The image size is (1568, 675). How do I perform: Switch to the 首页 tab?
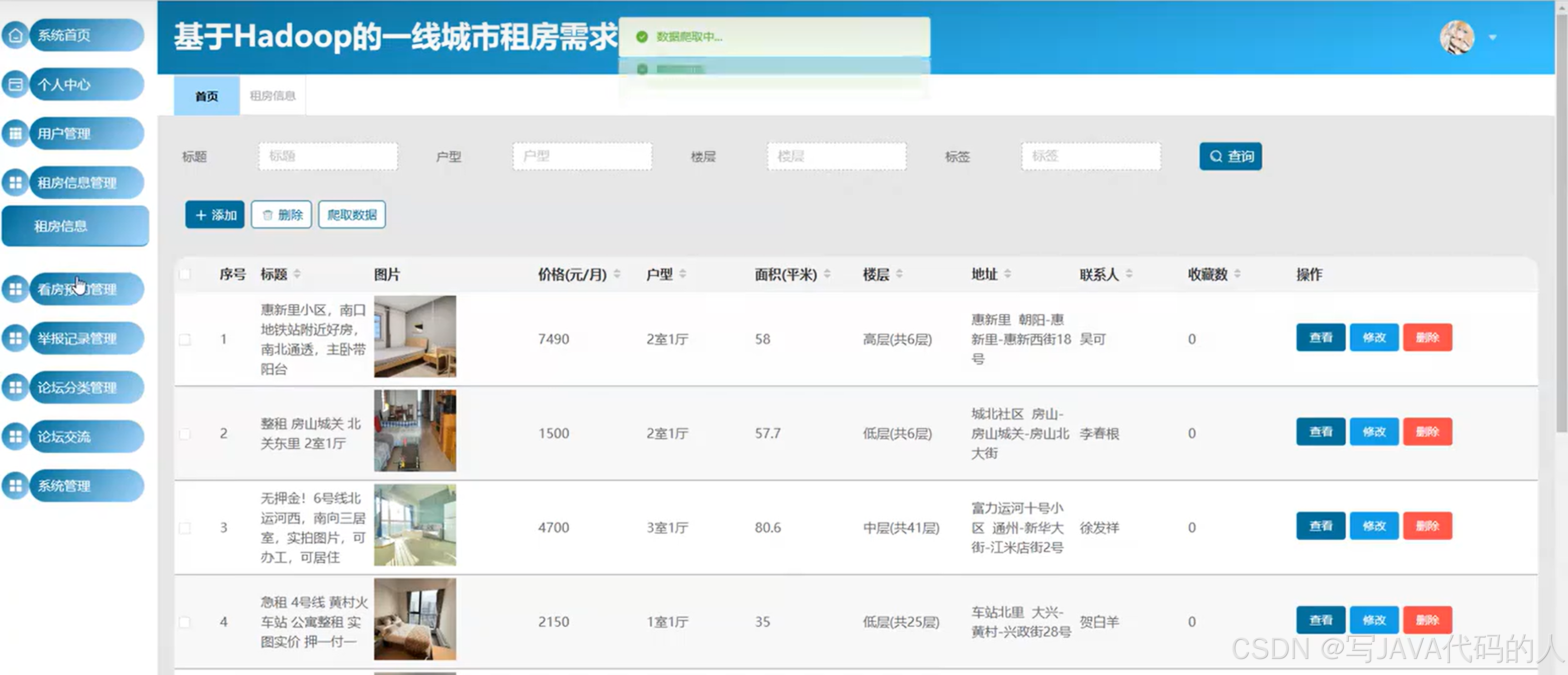click(x=207, y=96)
